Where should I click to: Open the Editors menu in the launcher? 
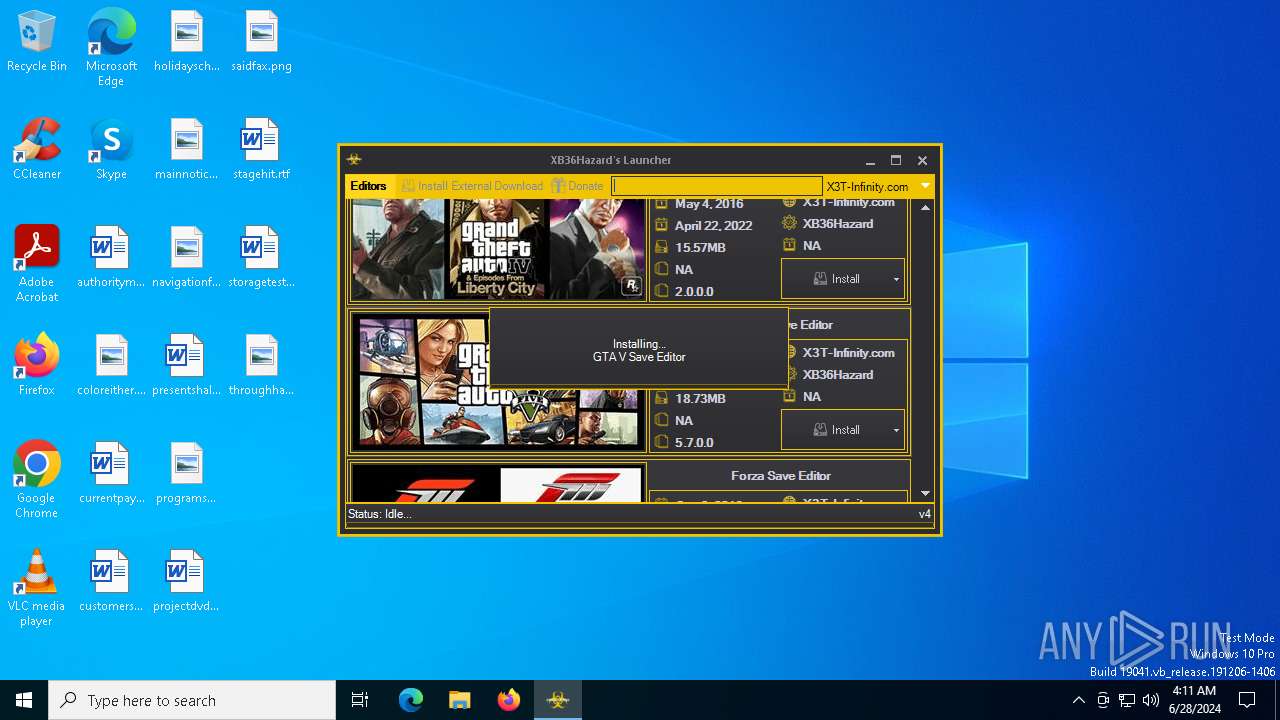coord(368,186)
